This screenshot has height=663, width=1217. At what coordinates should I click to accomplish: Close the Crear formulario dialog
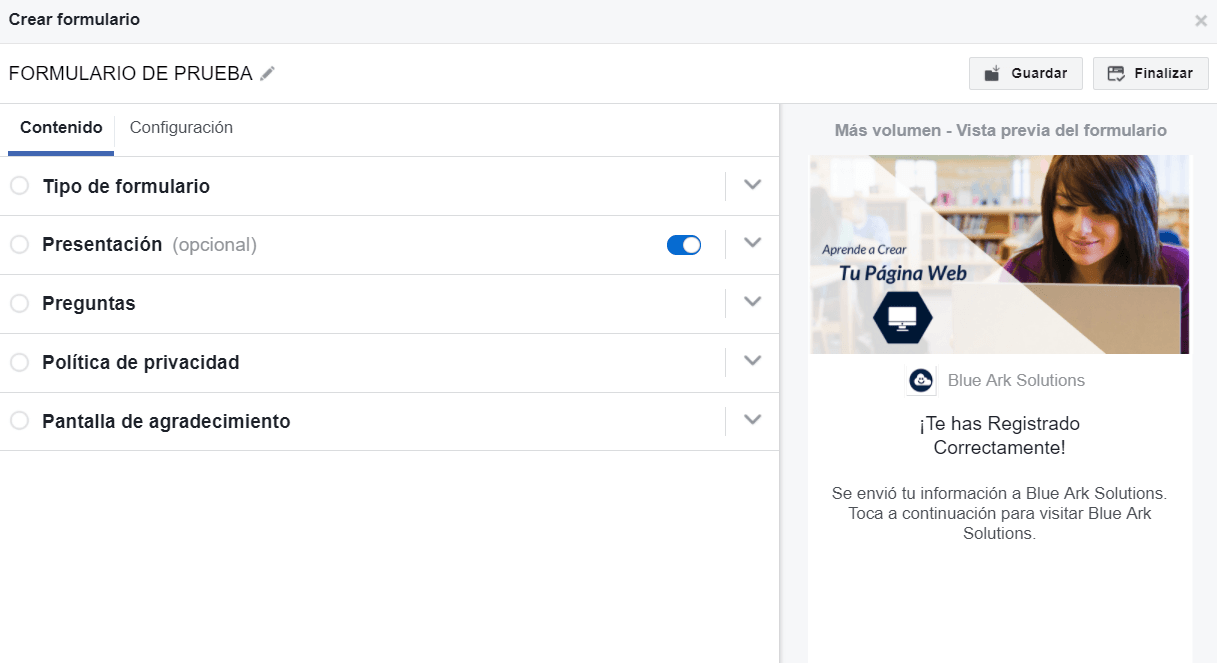[1201, 20]
